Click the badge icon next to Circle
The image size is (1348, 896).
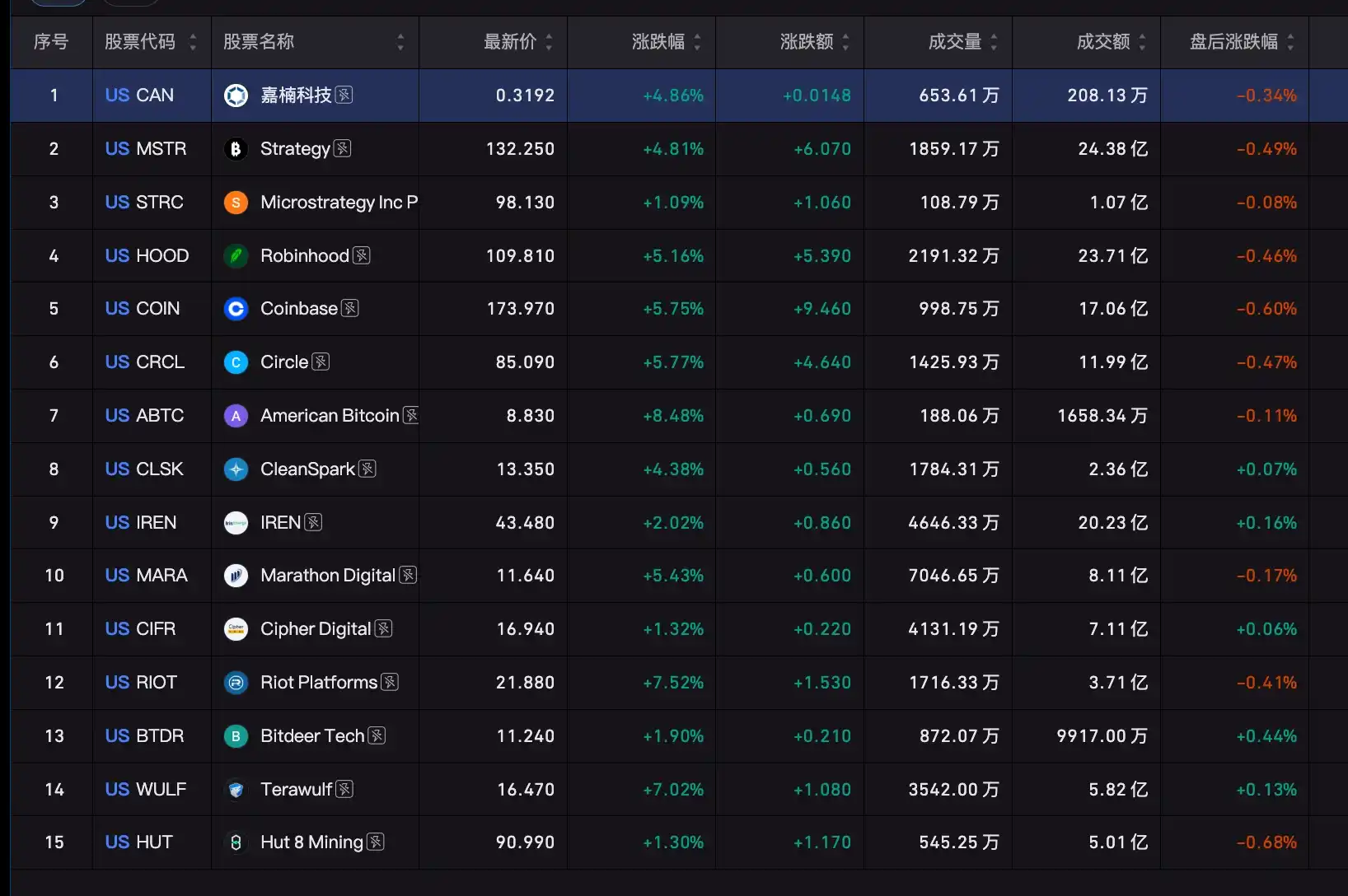pyautogui.click(x=321, y=362)
